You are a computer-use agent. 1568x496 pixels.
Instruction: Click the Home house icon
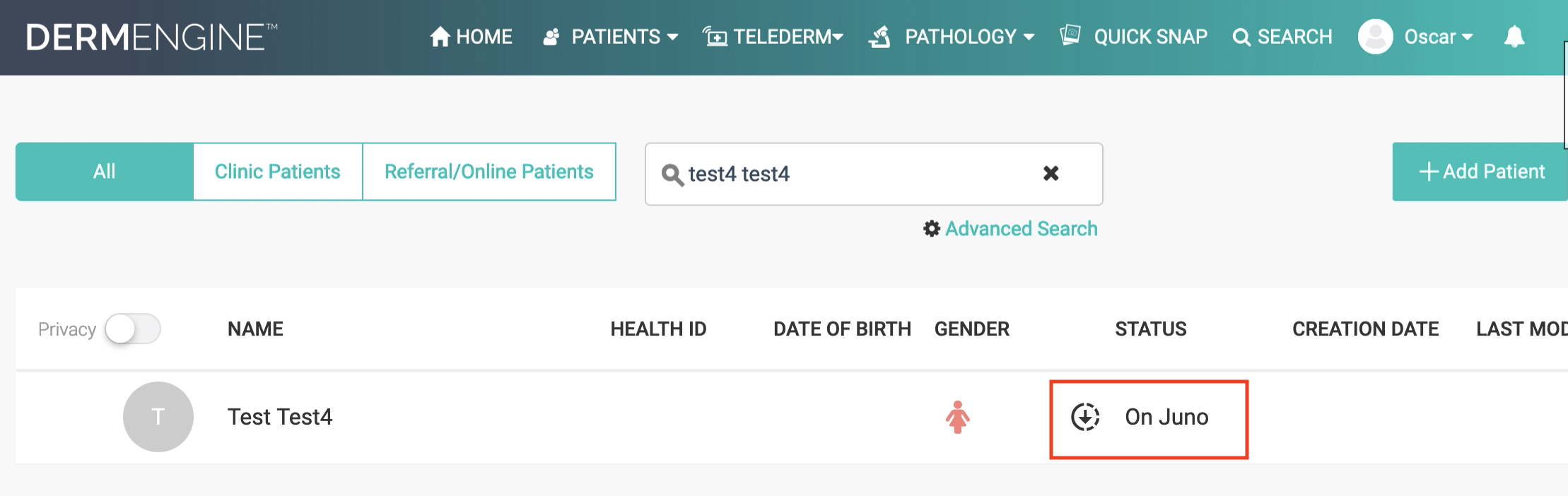[x=440, y=37]
